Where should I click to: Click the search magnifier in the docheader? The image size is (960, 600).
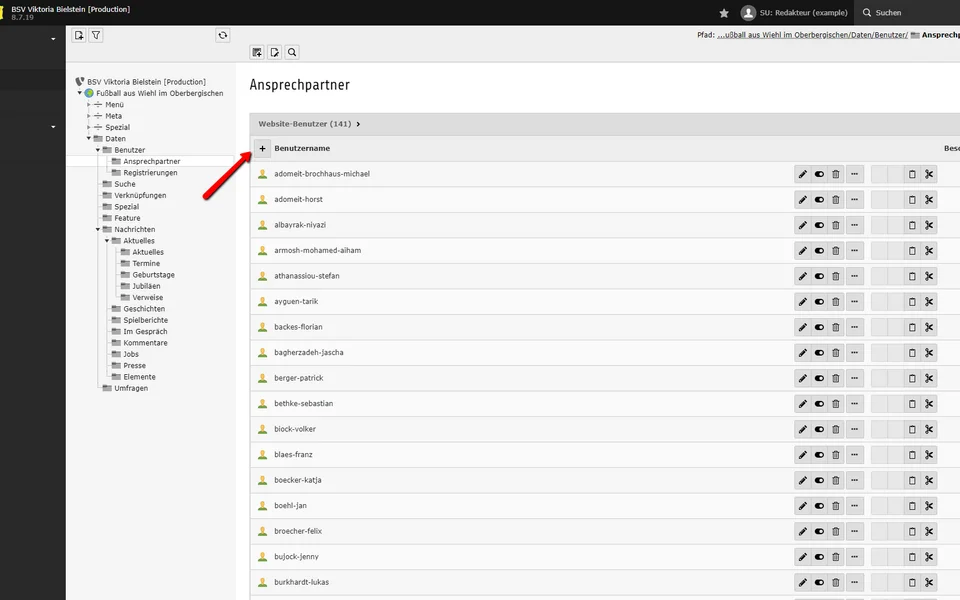click(x=291, y=52)
